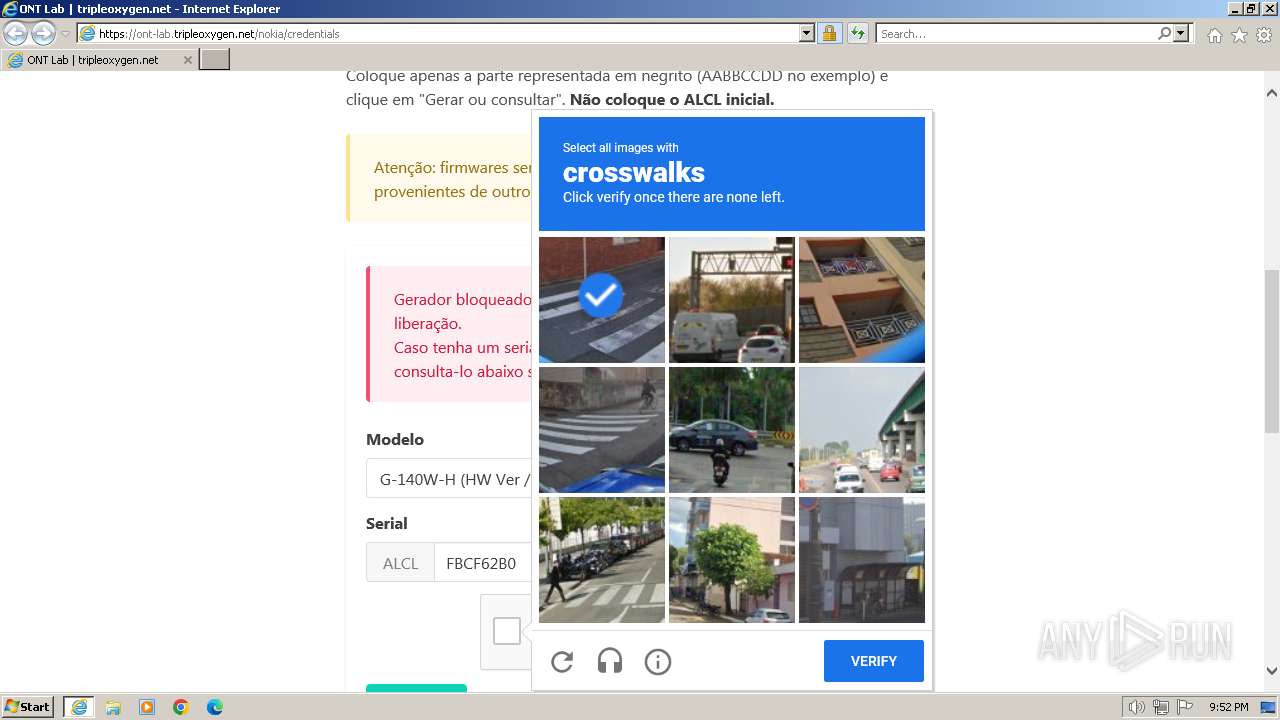This screenshot has width=1280, height=720.
Task: Launch Edge from the taskbar
Action: 215,707
